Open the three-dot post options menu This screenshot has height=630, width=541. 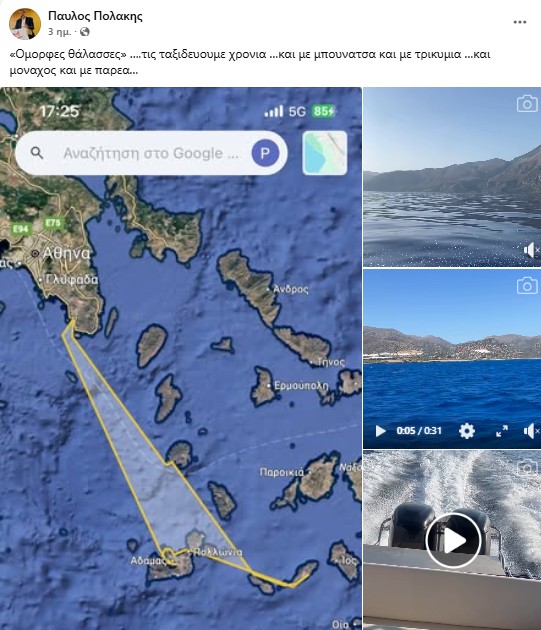click(520, 22)
